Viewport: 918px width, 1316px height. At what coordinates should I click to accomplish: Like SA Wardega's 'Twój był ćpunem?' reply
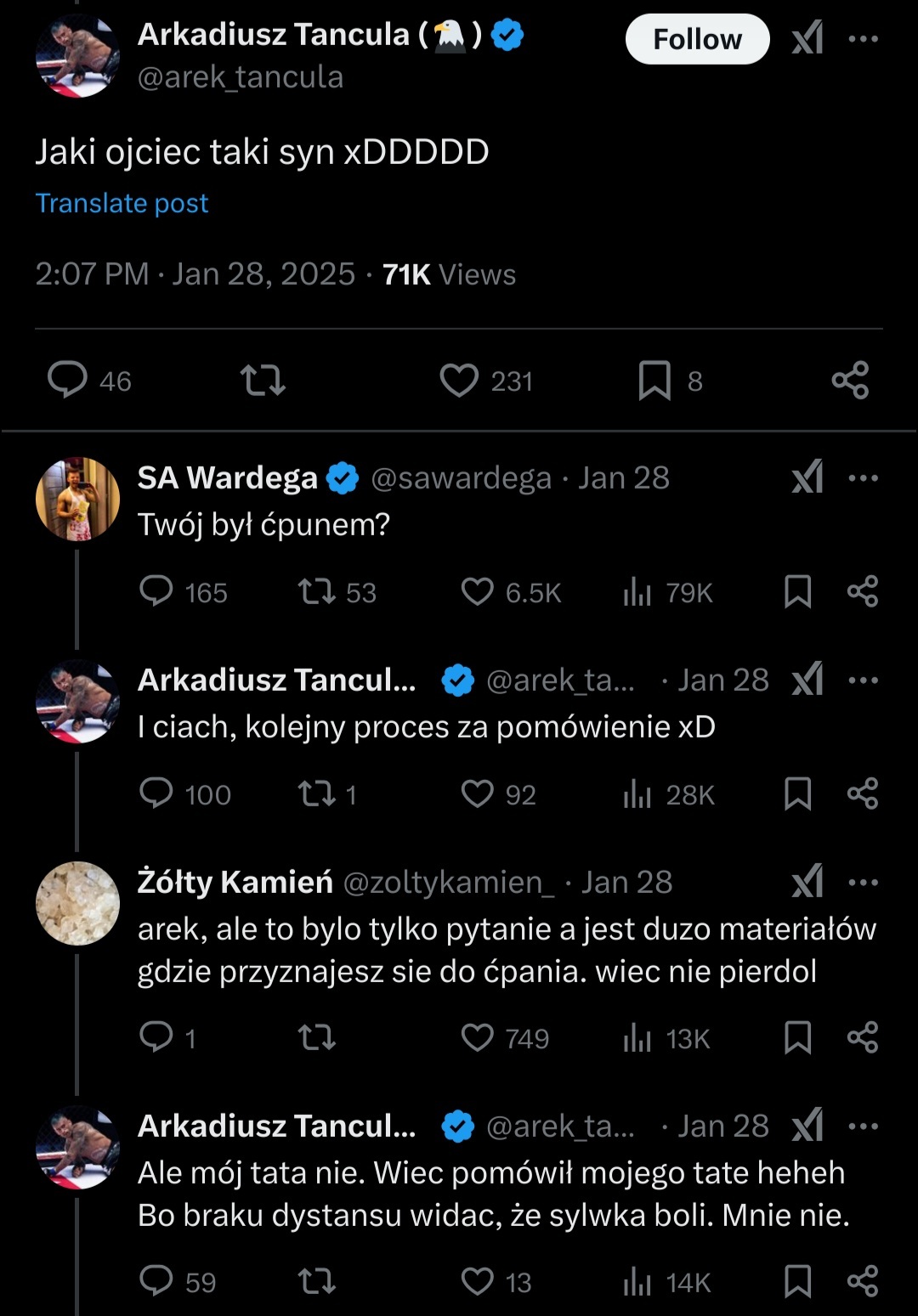tap(477, 591)
